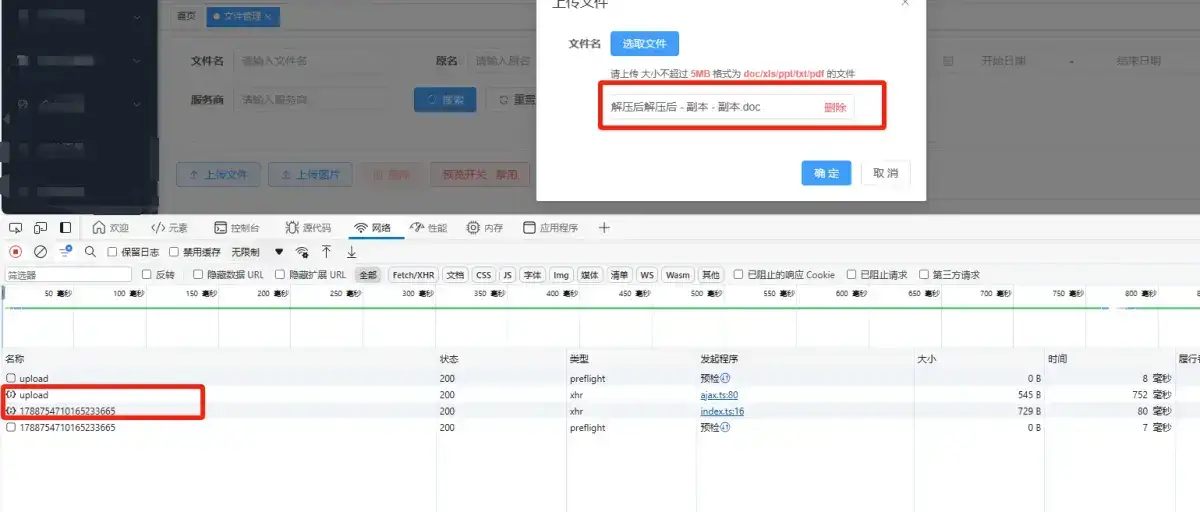Click 删除 link next to the doc file
Image resolution: width=1200 pixels, height=512 pixels.
(835, 107)
